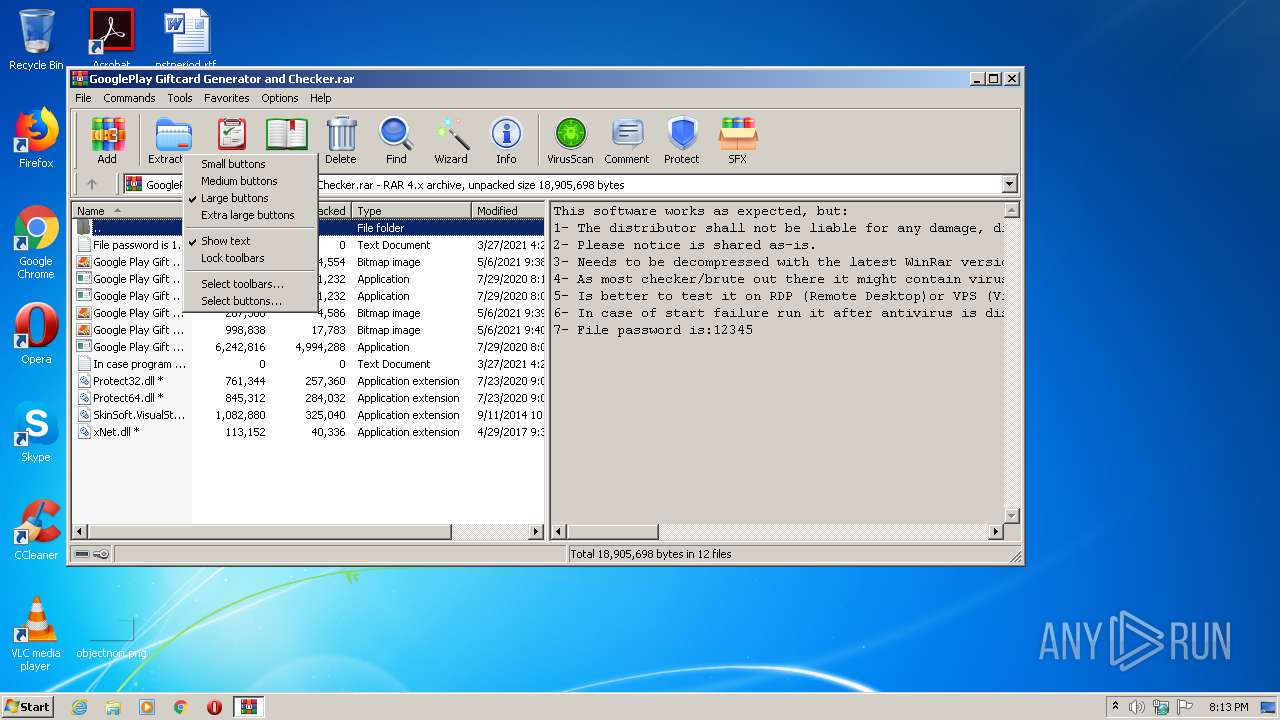This screenshot has width=1280, height=720.
Task: Open Firefox from the desktop
Action: tap(36, 138)
